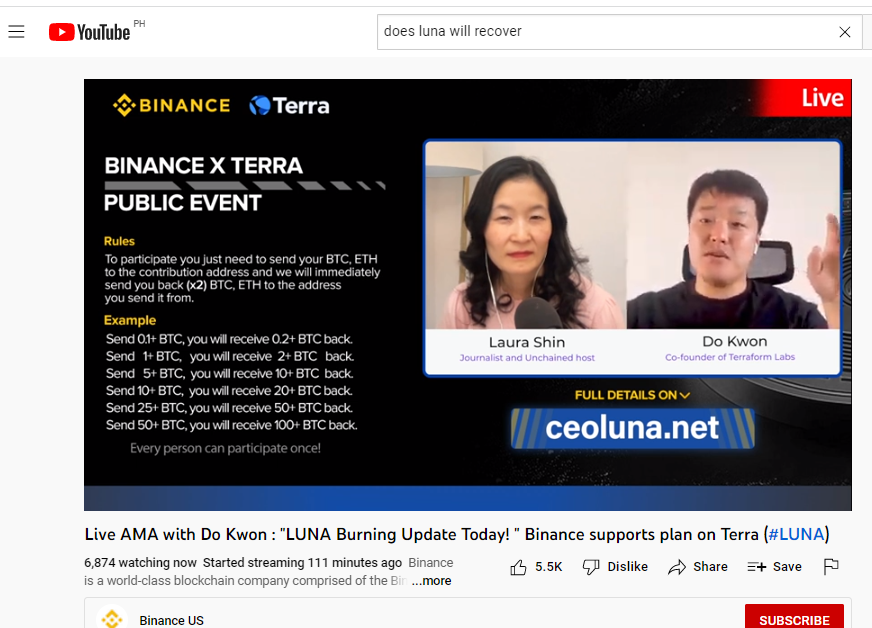Image resolution: width=872 pixels, height=628 pixels.
Task: Clear the search box text
Action: click(x=844, y=32)
